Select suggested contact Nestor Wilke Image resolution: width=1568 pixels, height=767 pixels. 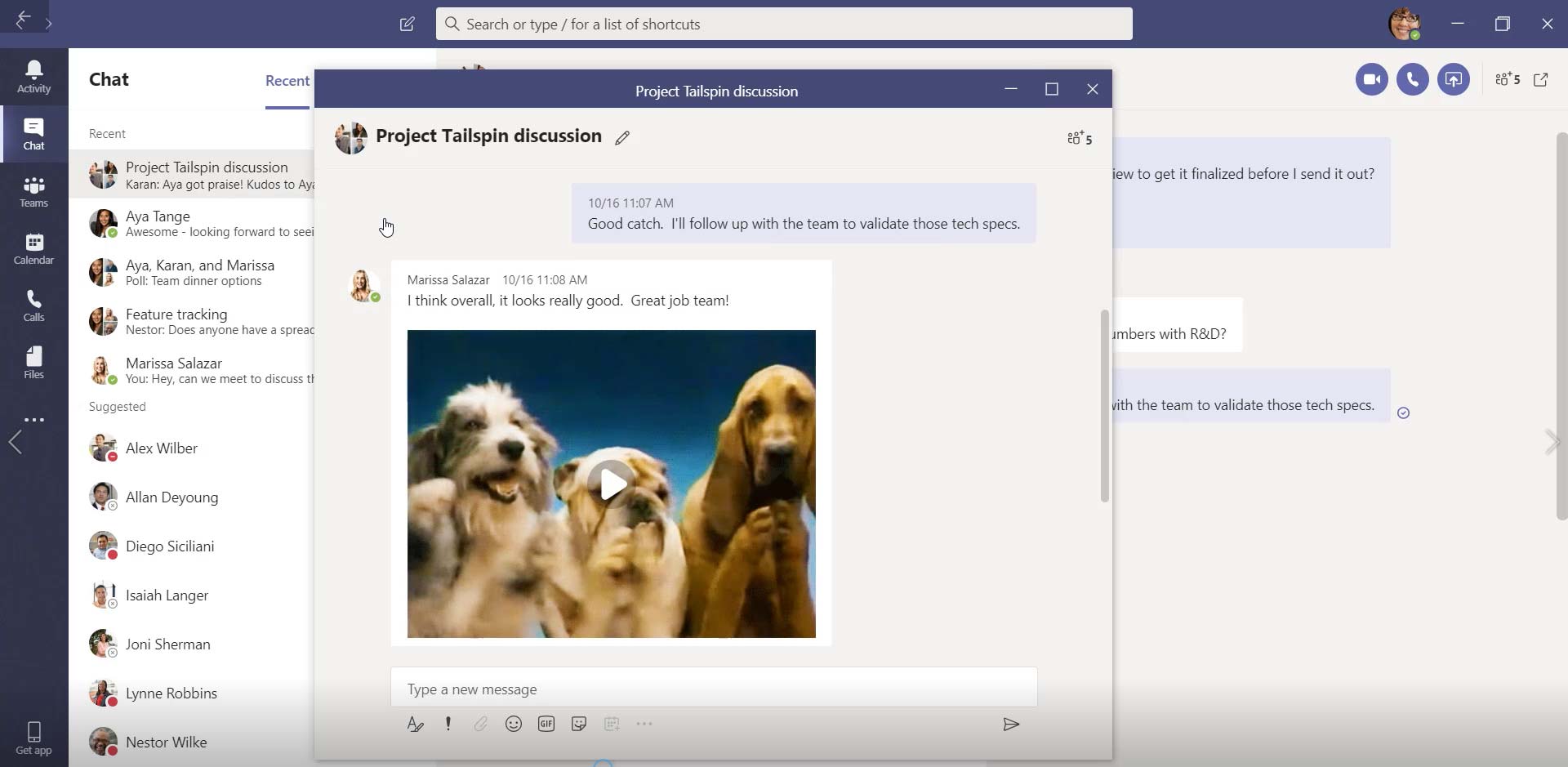192,742
